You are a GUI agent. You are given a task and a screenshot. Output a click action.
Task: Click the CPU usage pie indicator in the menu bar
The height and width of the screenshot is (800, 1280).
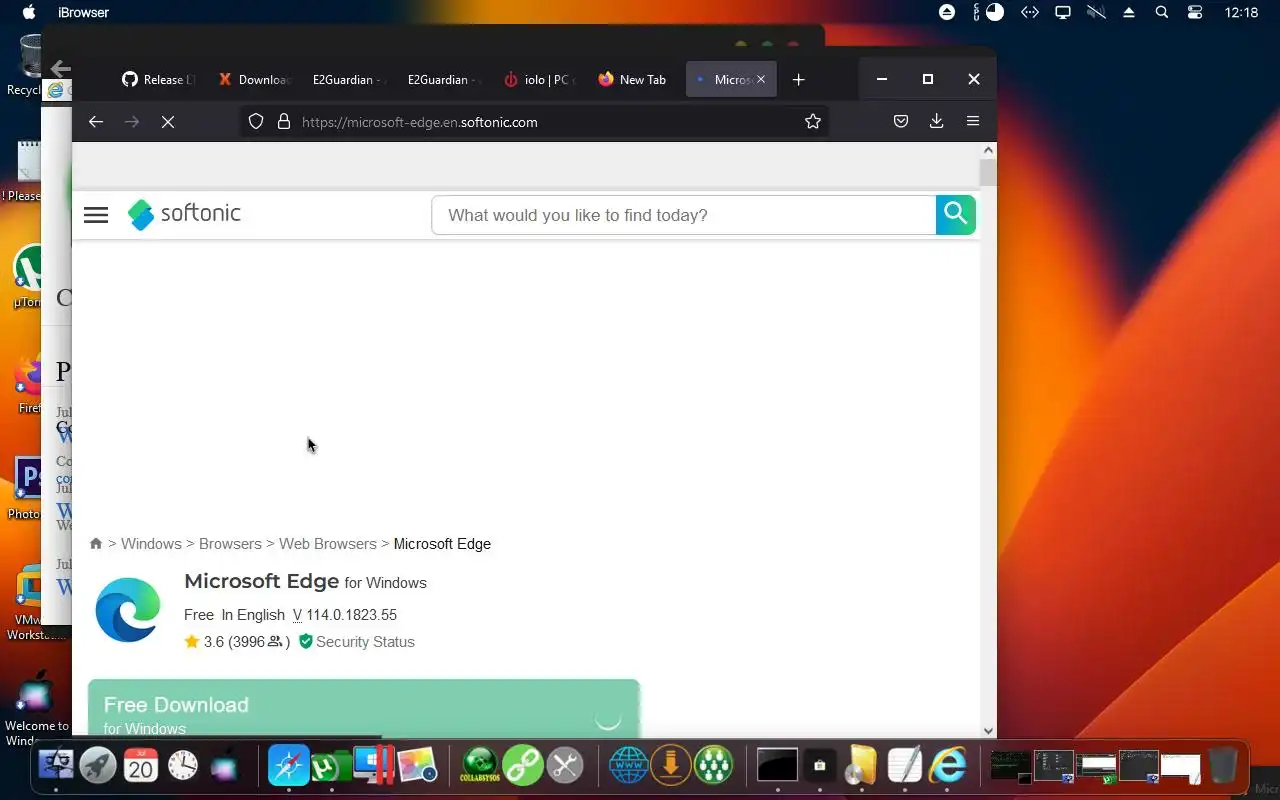coord(995,13)
